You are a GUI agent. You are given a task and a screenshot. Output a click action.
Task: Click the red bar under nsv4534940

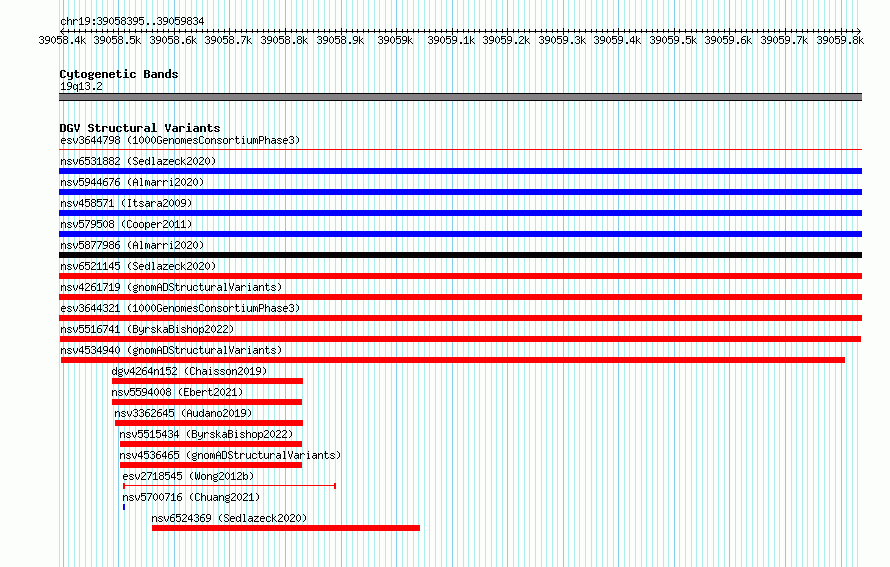click(x=453, y=360)
